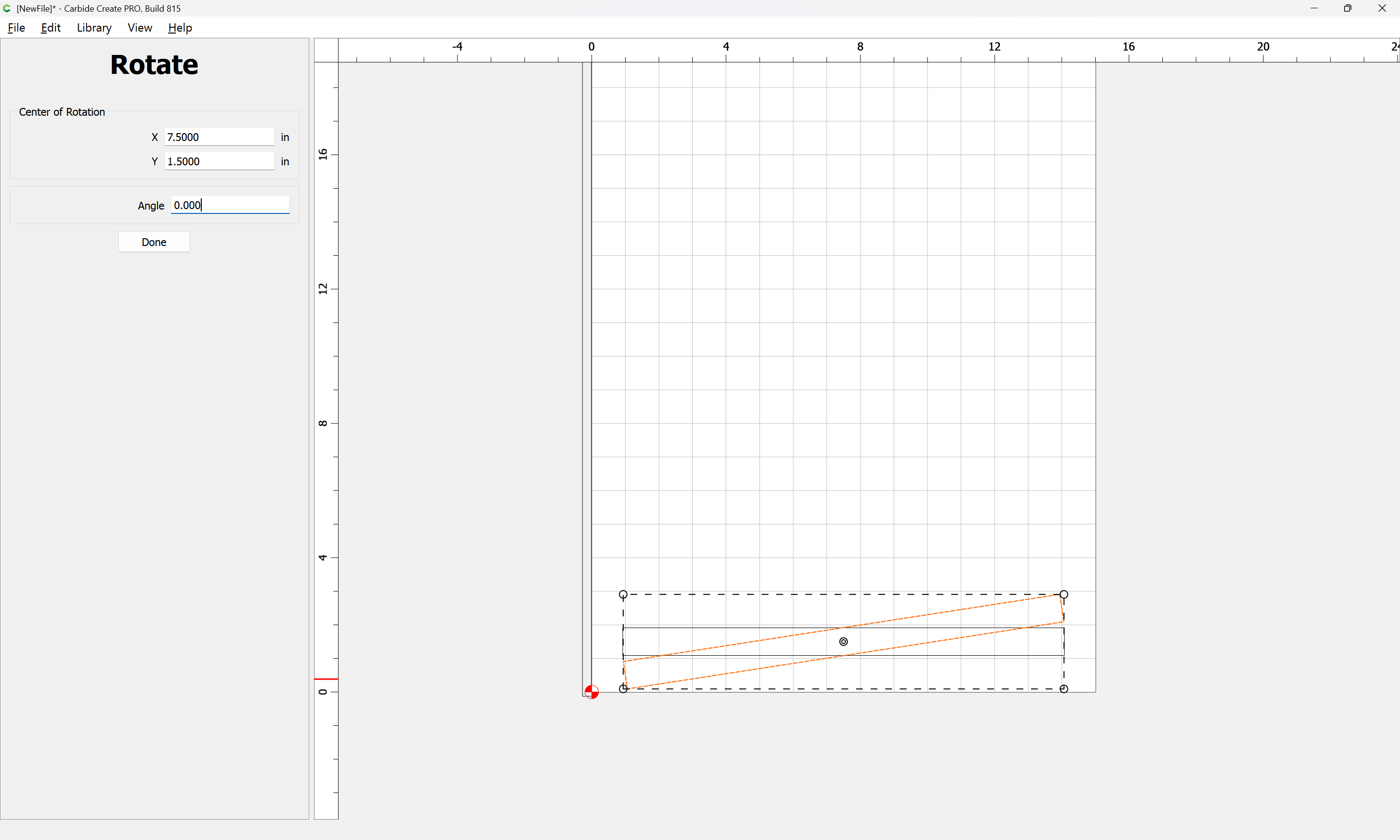Click the '8' mark on vertical ruler
This screenshot has height=840, width=1400.
pos(323,423)
